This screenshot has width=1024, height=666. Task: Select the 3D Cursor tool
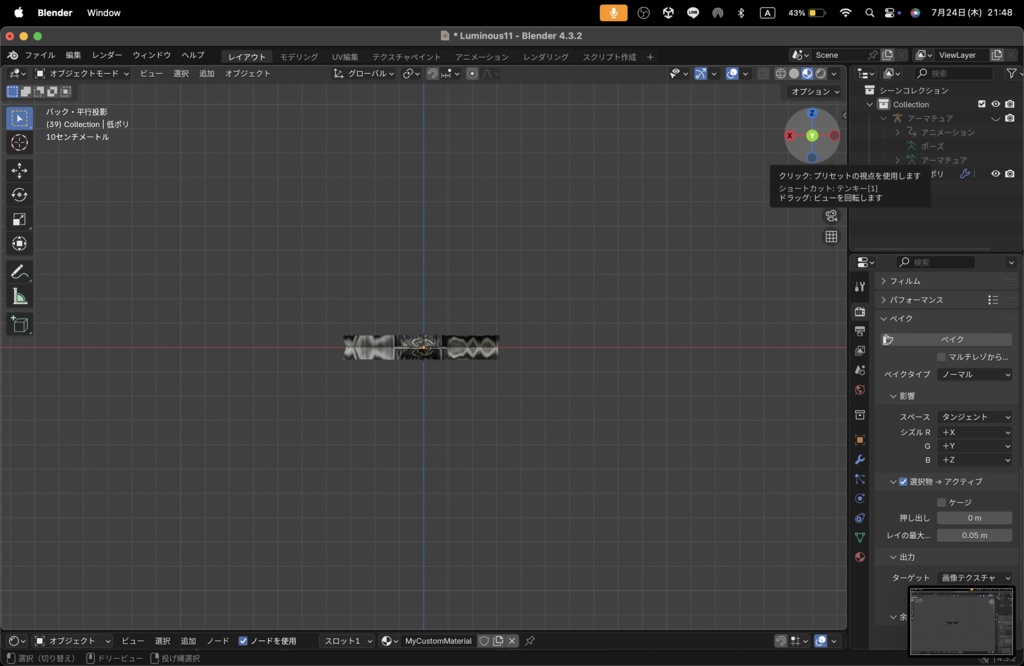[19, 143]
